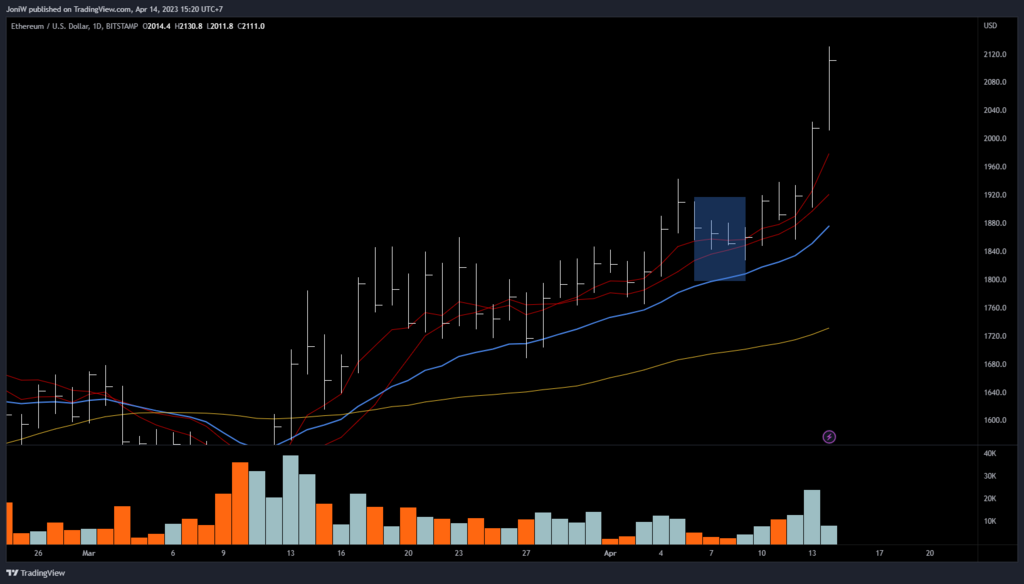Select the yellow moving average line end

pos(827,328)
